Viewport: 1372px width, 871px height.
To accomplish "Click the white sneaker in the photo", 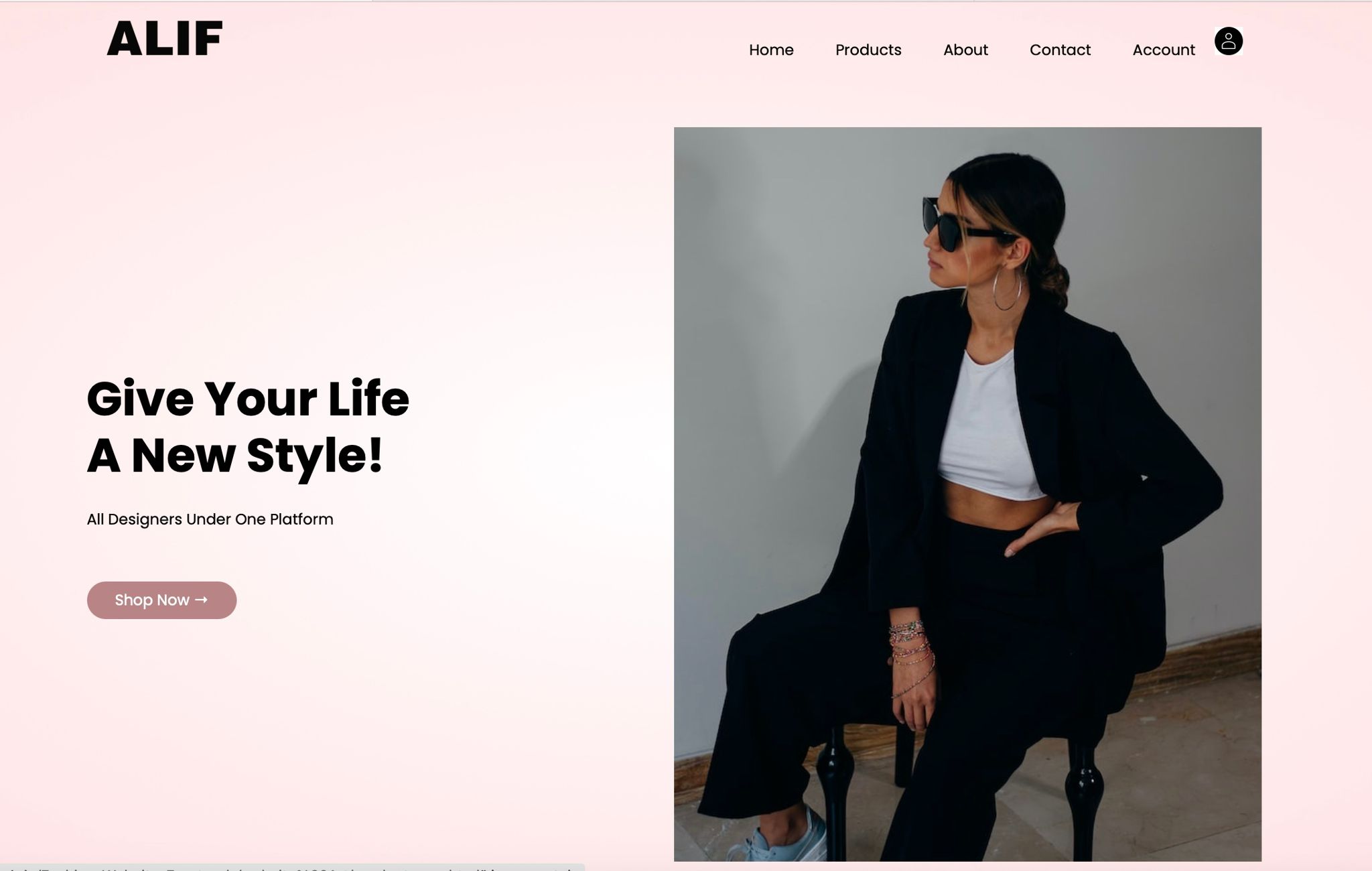I will (x=780, y=837).
